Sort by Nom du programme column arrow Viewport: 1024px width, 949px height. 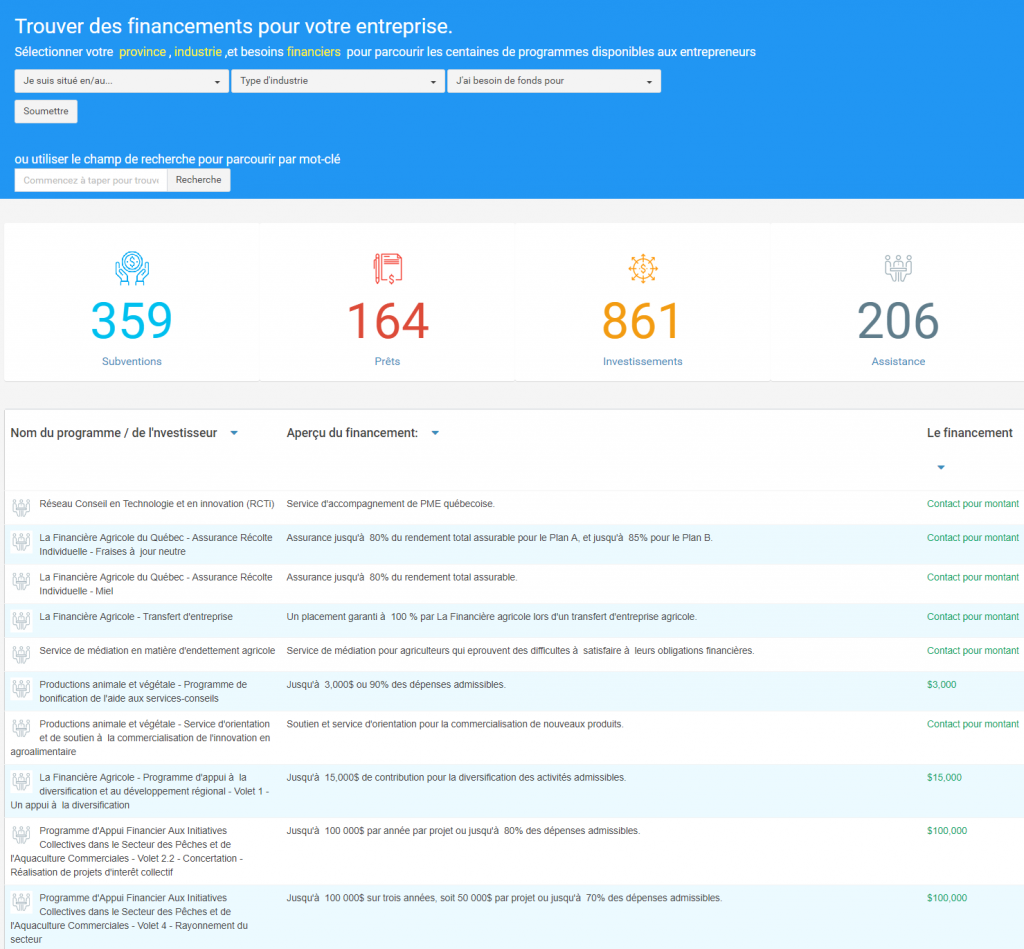click(234, 433)
